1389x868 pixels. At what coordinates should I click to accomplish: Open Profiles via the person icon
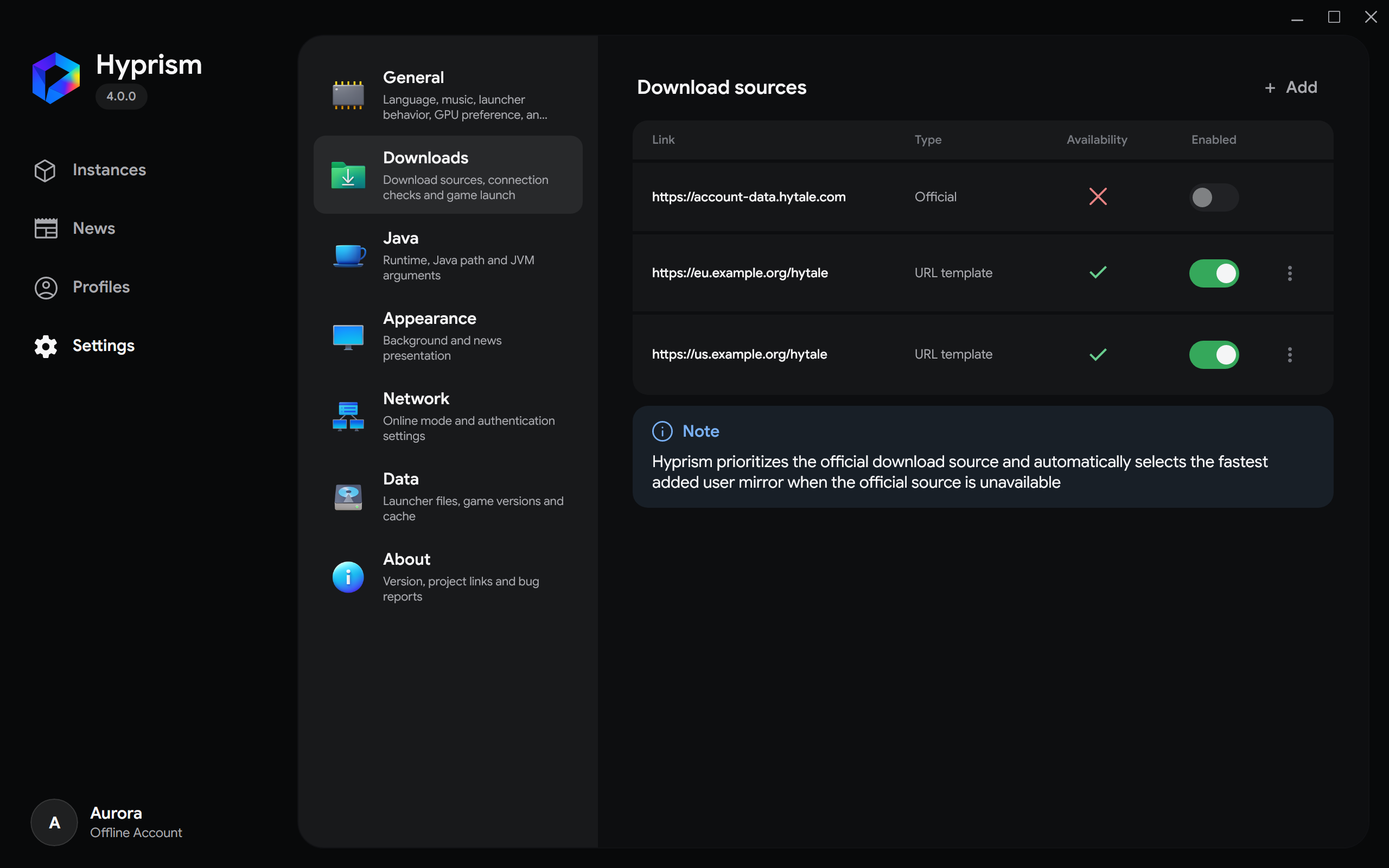pyautogui.click(x=46, y=288)
